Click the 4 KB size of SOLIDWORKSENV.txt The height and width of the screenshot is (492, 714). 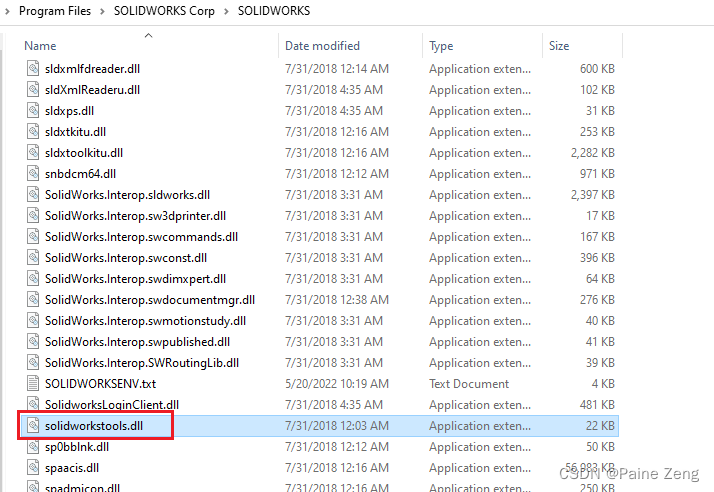coord(603,384)
